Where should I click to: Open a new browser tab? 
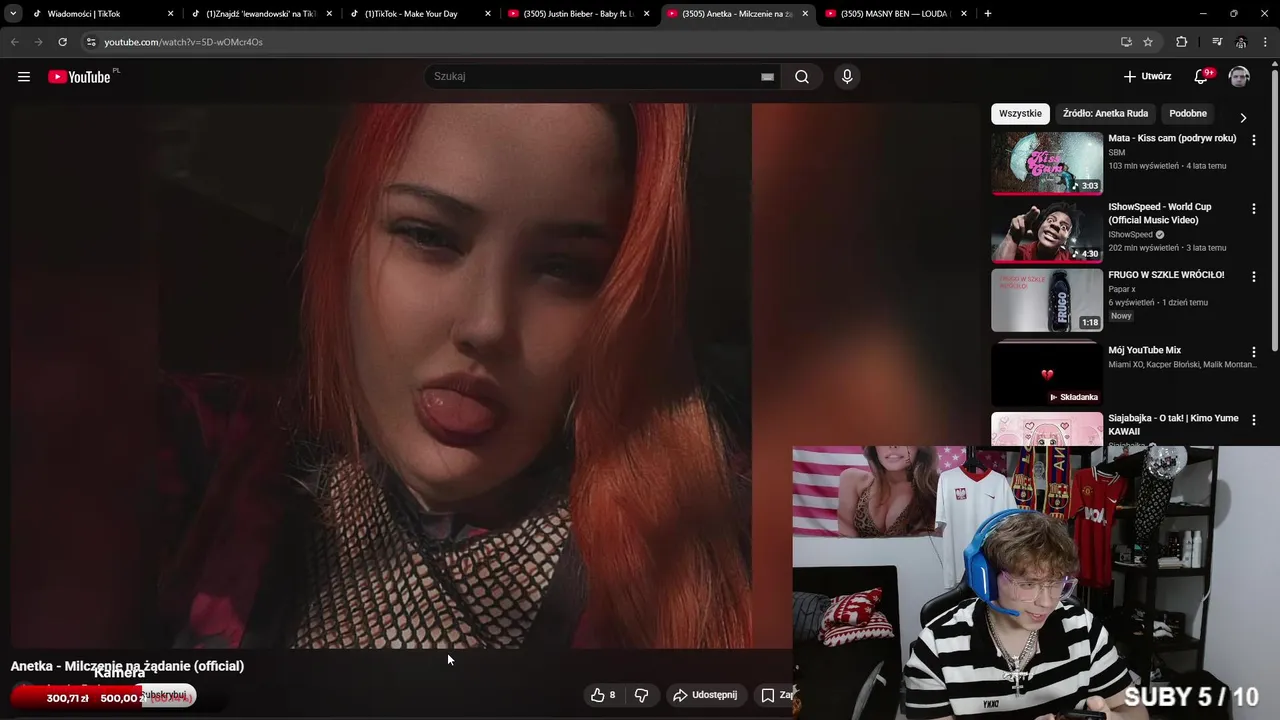(x=988, y=14)
